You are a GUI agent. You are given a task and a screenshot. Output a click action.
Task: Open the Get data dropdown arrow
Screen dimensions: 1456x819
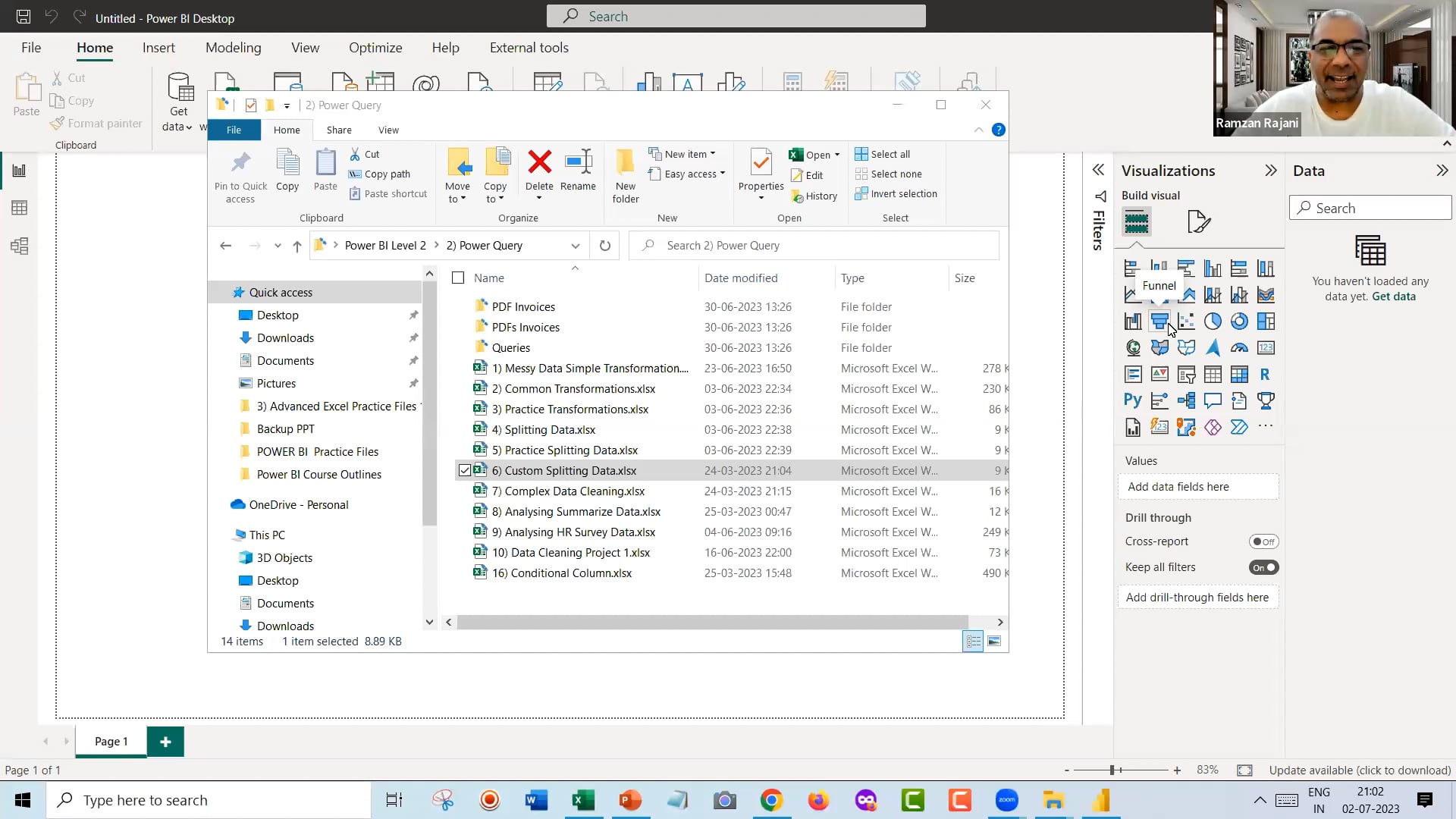point(187,127)
